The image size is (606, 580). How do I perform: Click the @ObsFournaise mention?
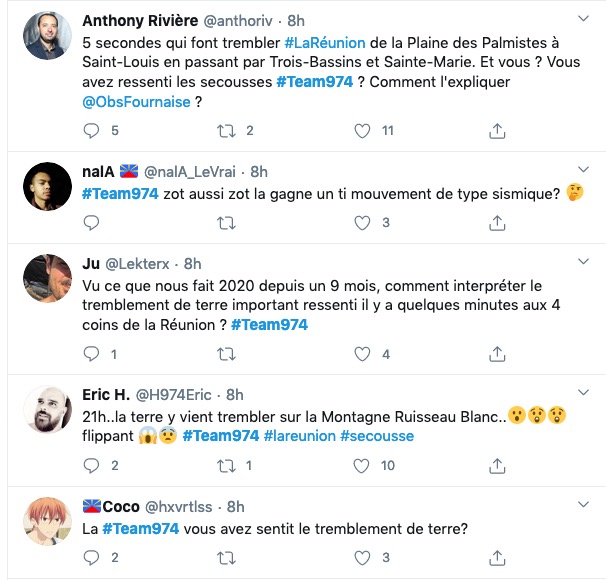coord(136,101)
